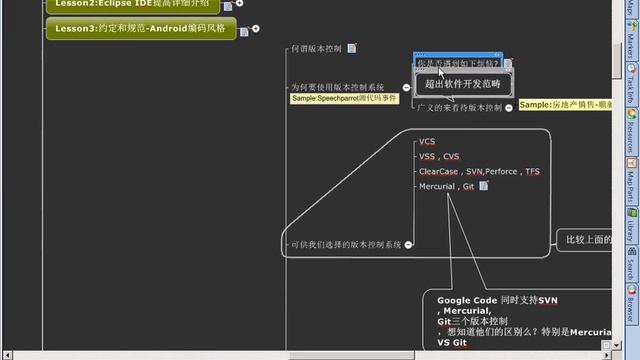Select Lesson3:约定和规范-Android编码风格 topic

141,29
